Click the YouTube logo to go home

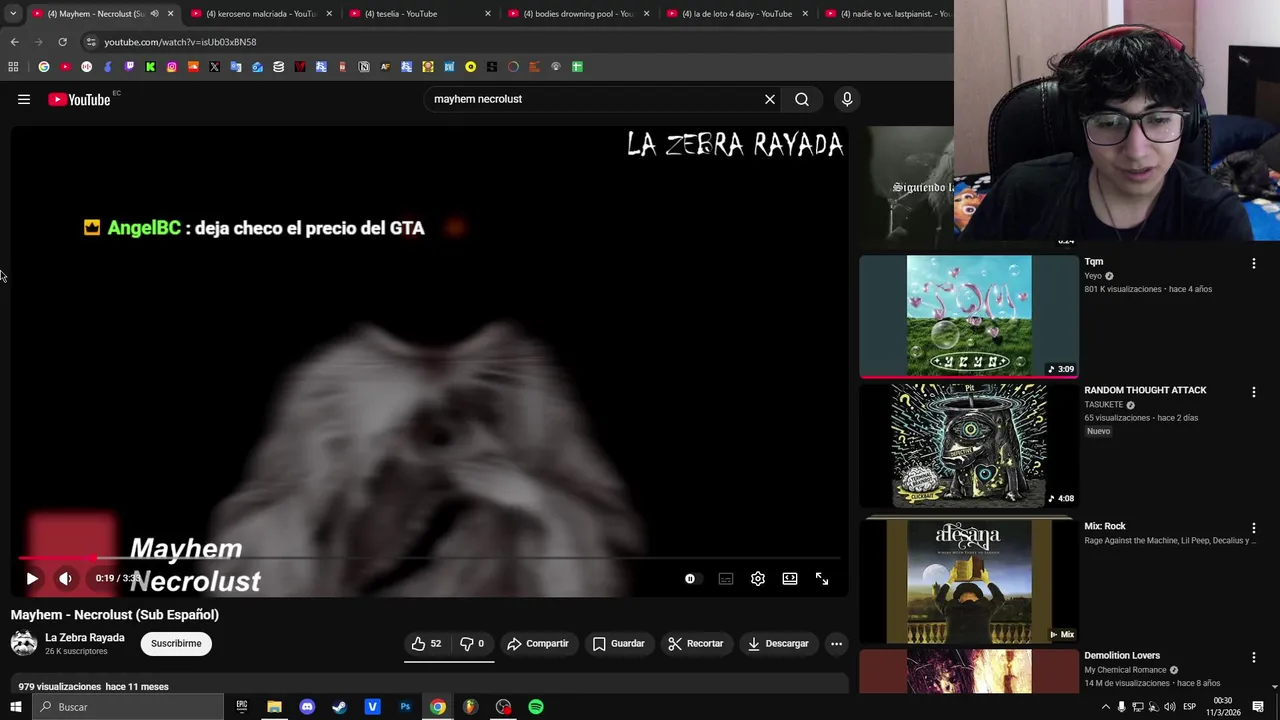(79, 99)
